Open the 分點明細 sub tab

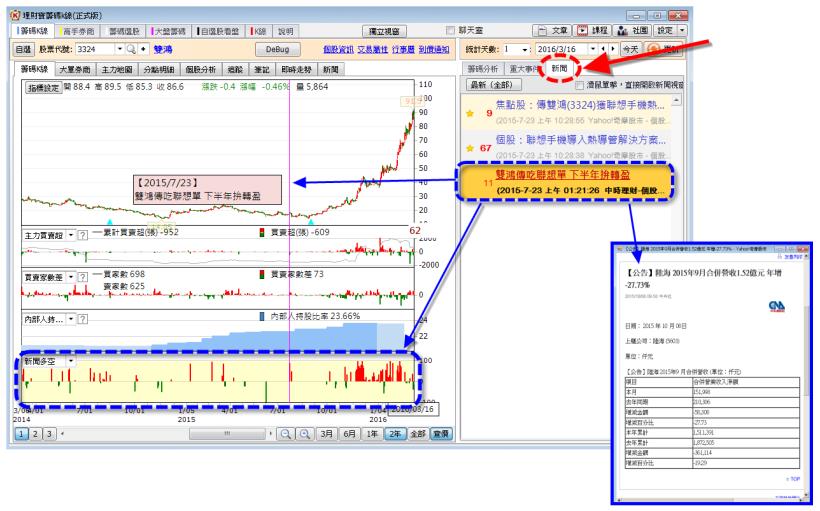[158, 69]
